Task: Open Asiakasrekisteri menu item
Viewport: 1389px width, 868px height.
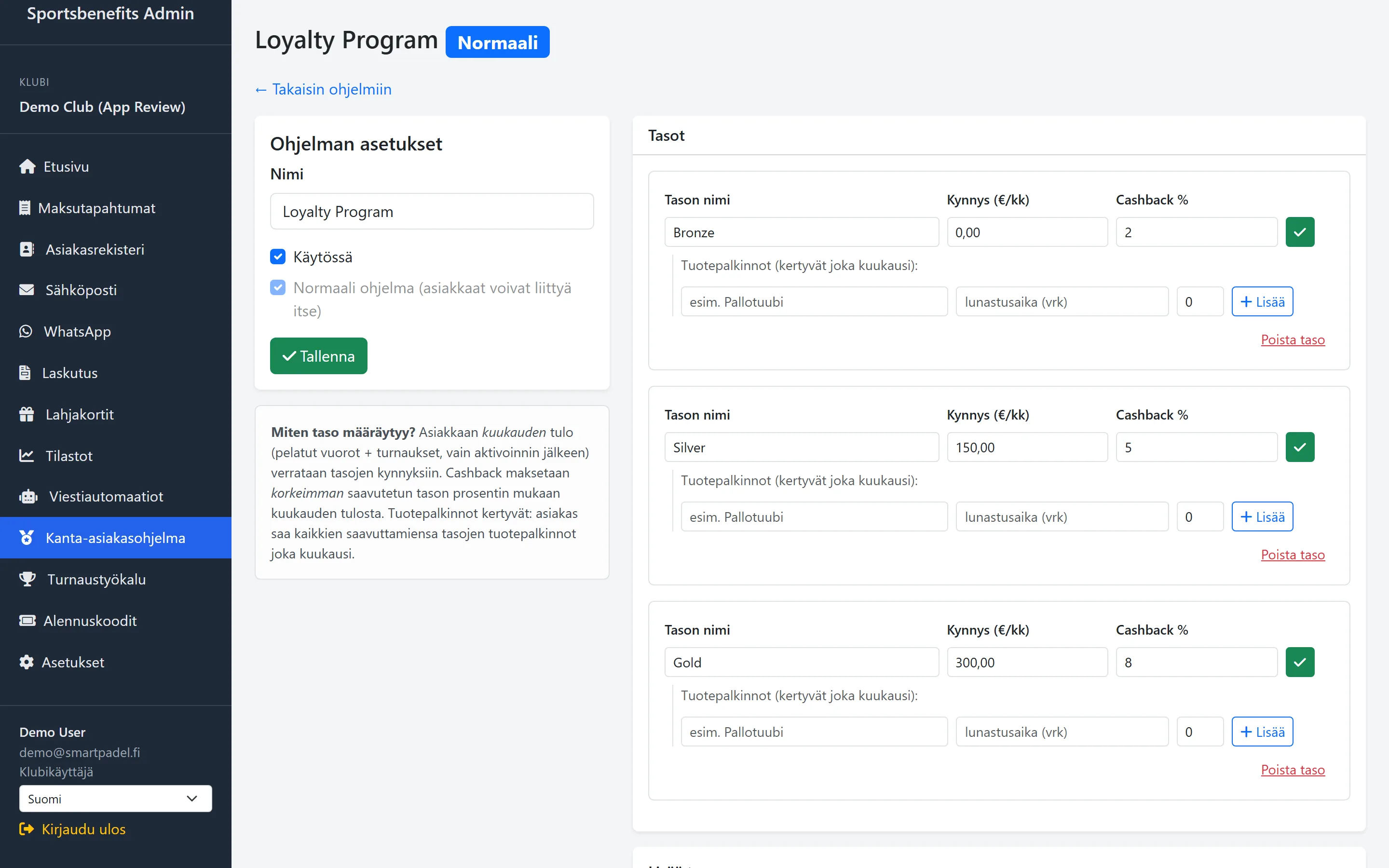Action: 115,249
